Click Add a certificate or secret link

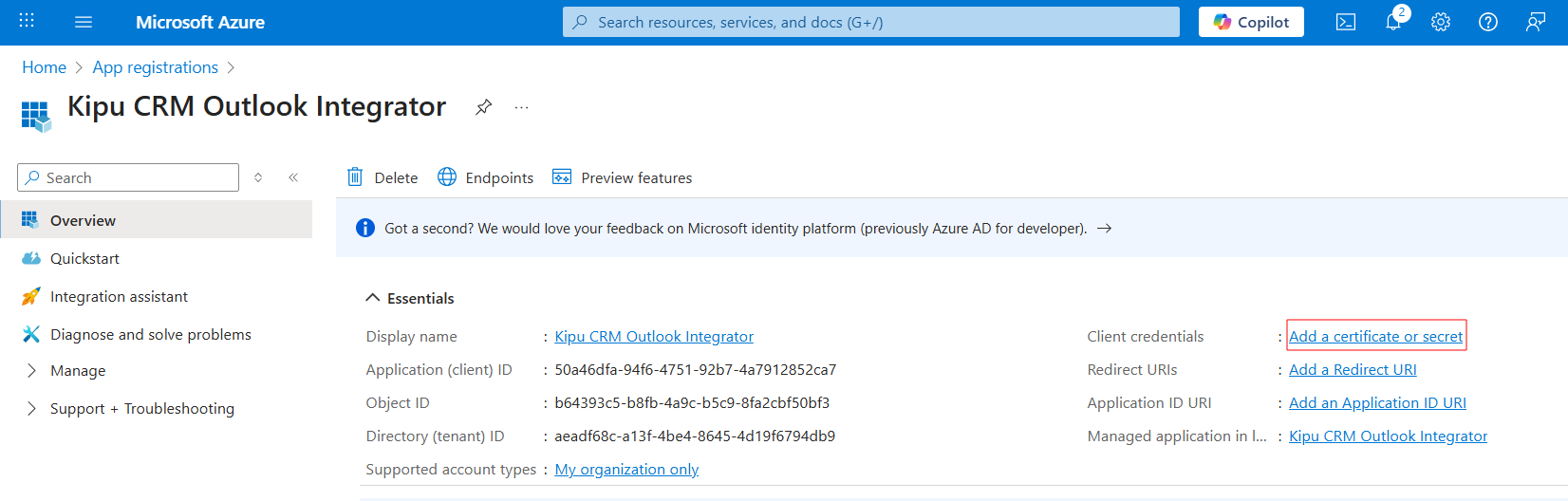point(1375,336)
